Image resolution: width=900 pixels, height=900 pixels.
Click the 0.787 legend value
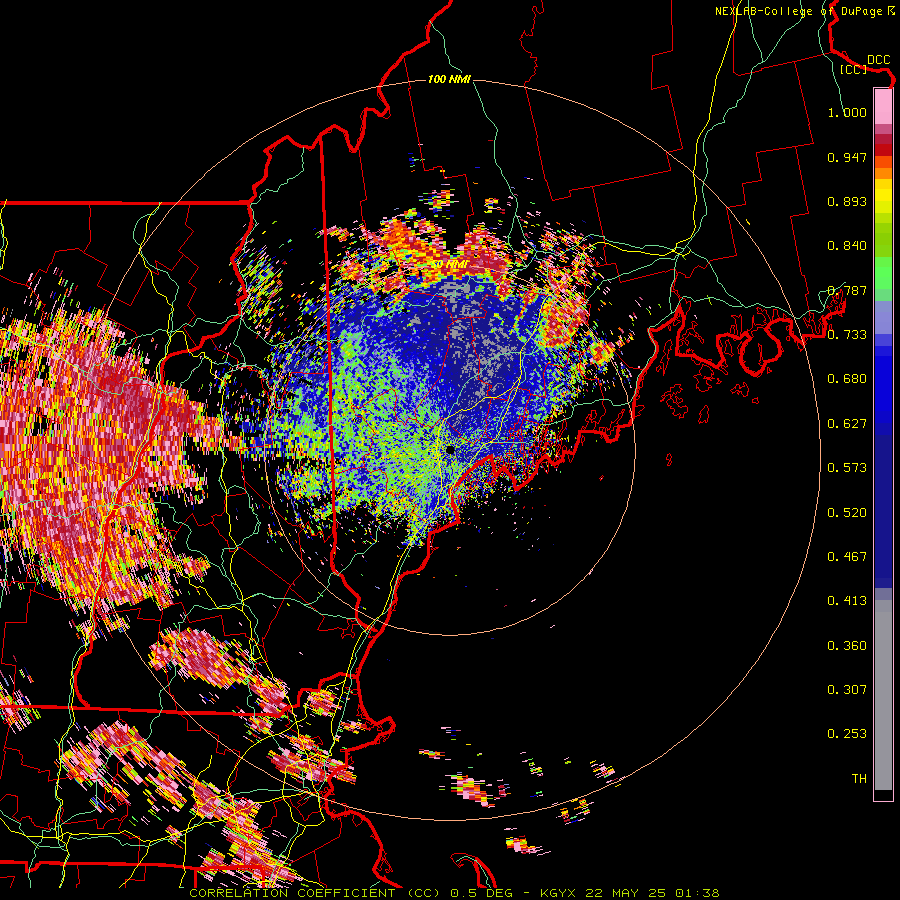(x=847, y=290)
